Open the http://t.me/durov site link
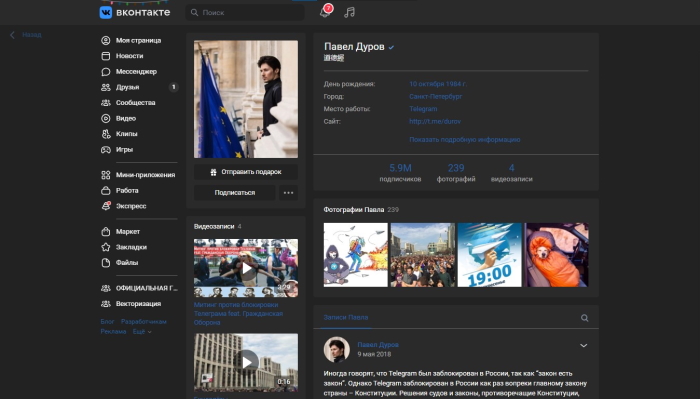 pyautogui.click(x=435, y=121)
